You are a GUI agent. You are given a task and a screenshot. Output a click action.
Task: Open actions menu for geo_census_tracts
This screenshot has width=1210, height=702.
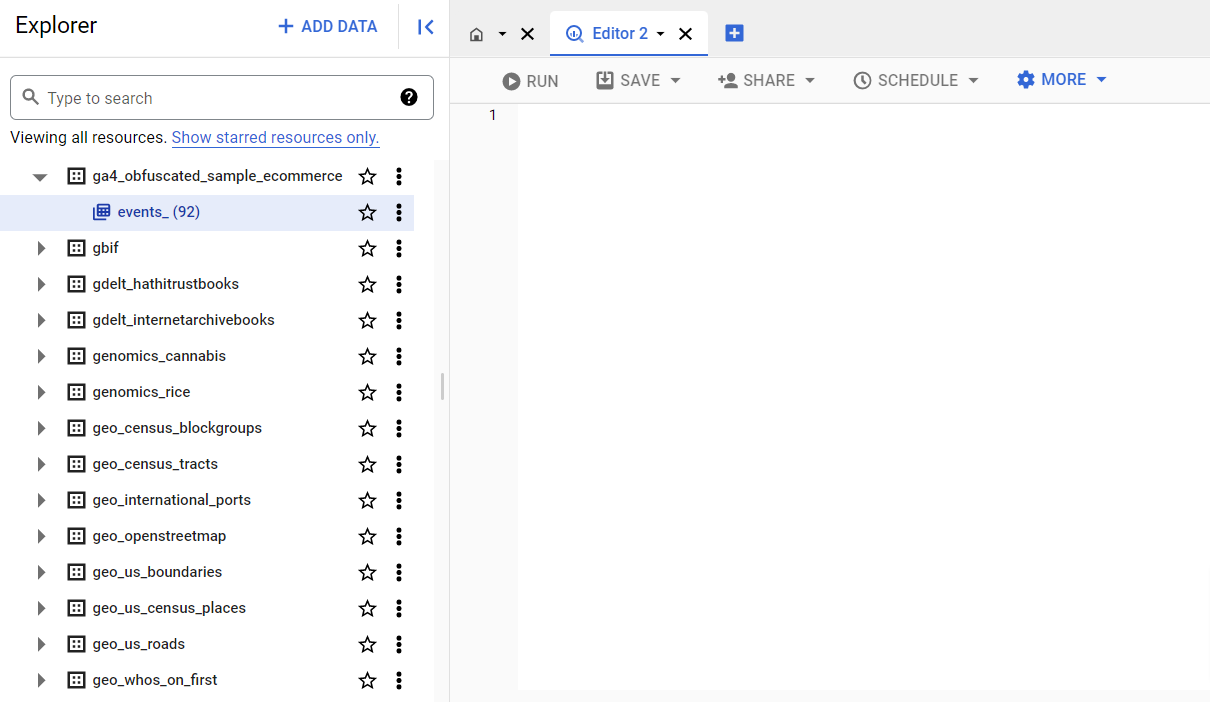398,464
